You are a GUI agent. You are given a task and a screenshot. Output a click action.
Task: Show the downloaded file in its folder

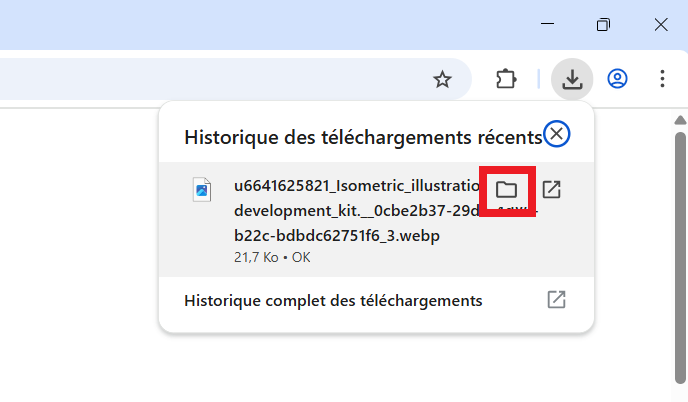pyautogui.click(x=507, y=189)
